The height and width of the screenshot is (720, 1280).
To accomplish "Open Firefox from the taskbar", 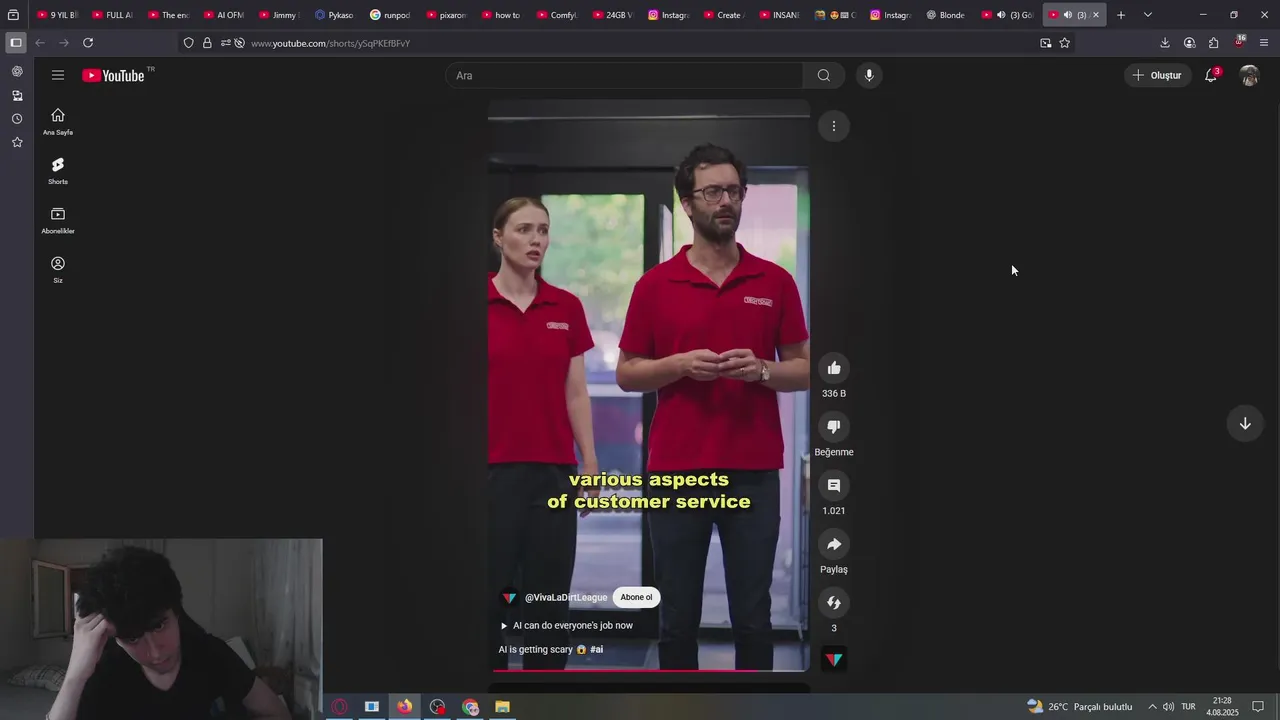I will [404, 707].
